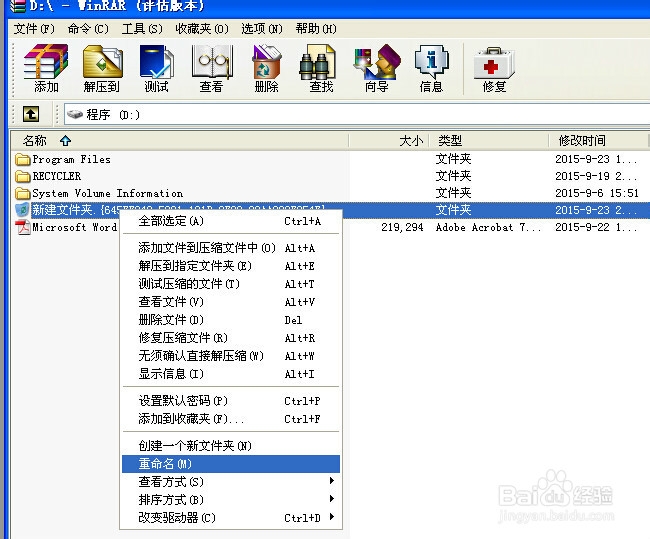Click the System Volume Information folder icon
This screenshot has height=539, width=650.
[x=23, y=194]
